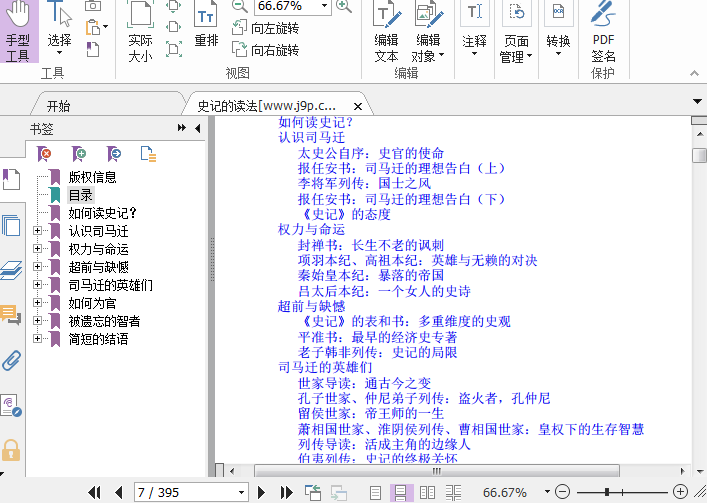Screen dimensions: 707x503
Task: Click the page number field 7 / 395
Action: point(185,492)
